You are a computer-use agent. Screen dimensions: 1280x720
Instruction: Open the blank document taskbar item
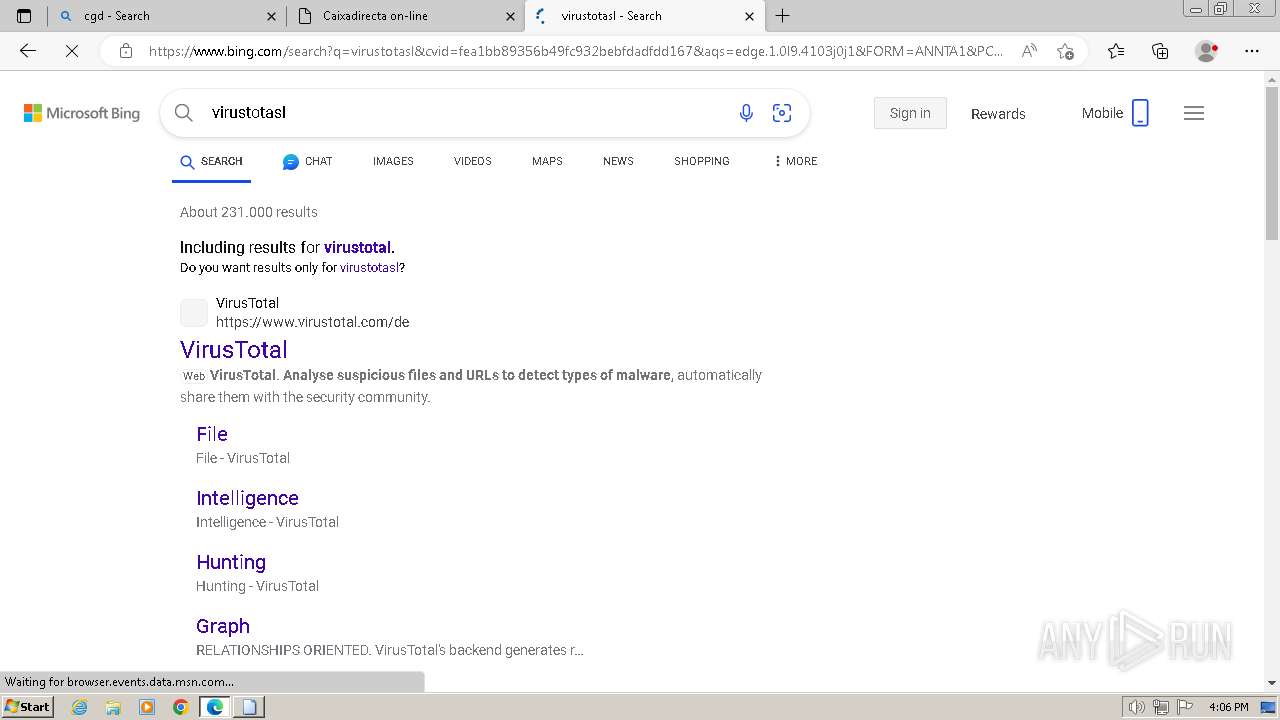pyautogui.click(x=249, y=707)
